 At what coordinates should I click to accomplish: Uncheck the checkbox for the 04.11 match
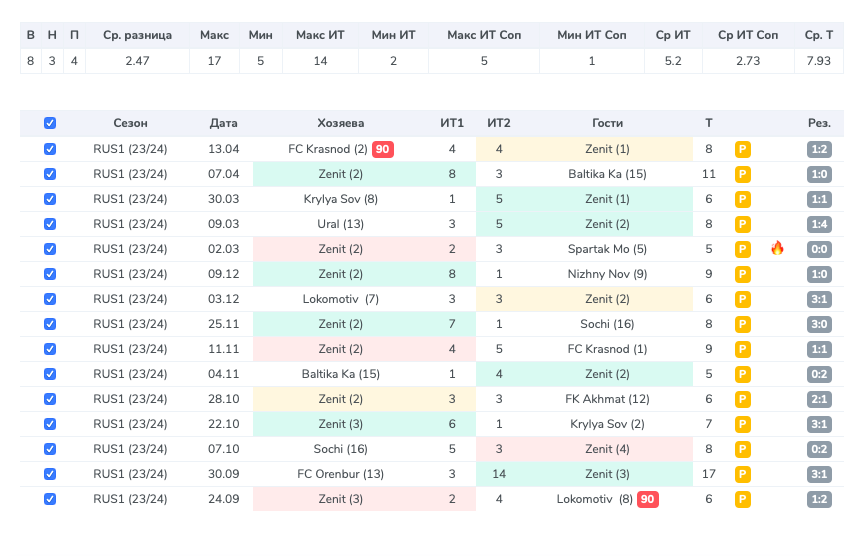(x=50, y=374)
